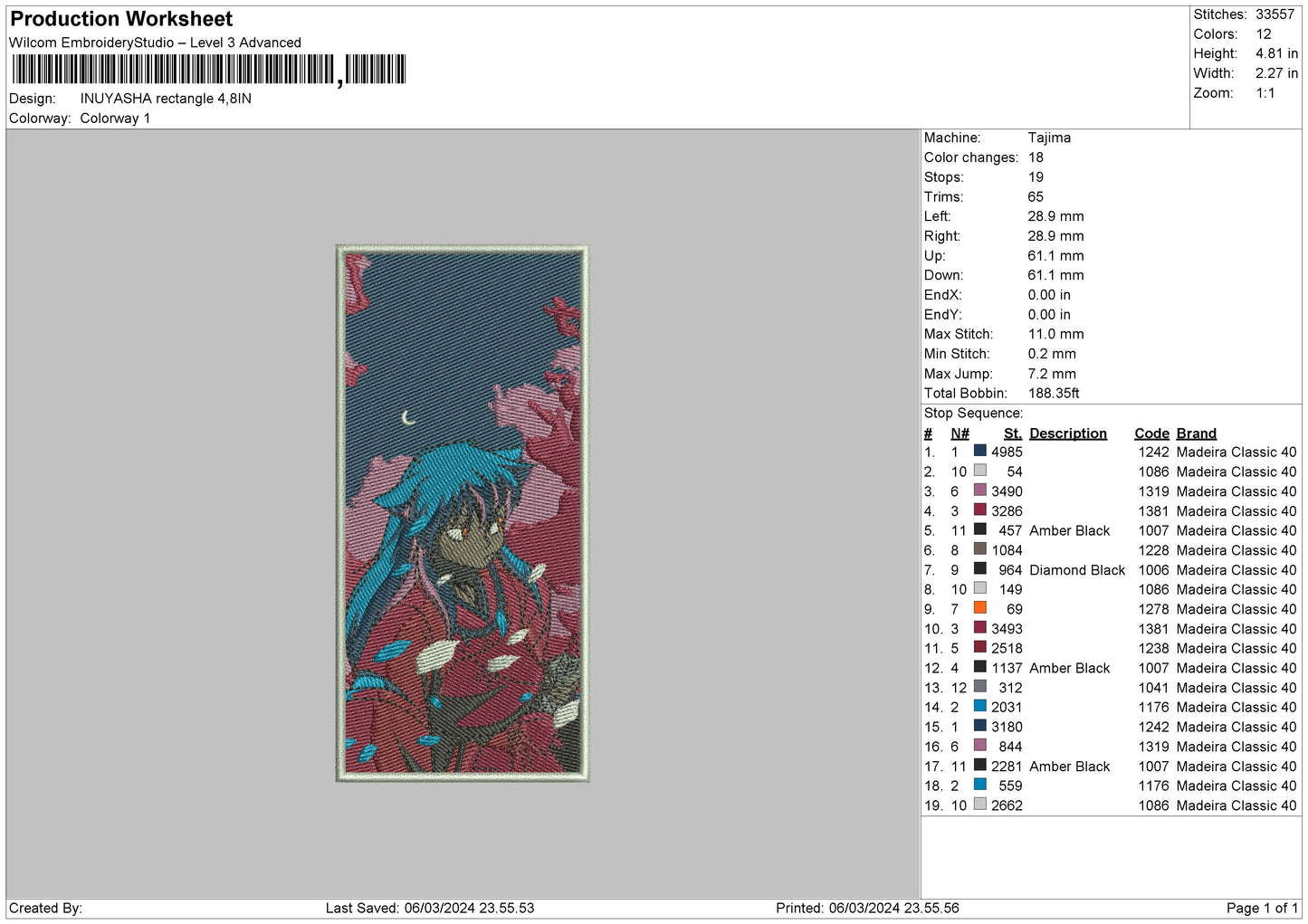Screen dimensions: 1308x924
Task: Click the 'St.' column header
Action: (x=1013, y=433)
